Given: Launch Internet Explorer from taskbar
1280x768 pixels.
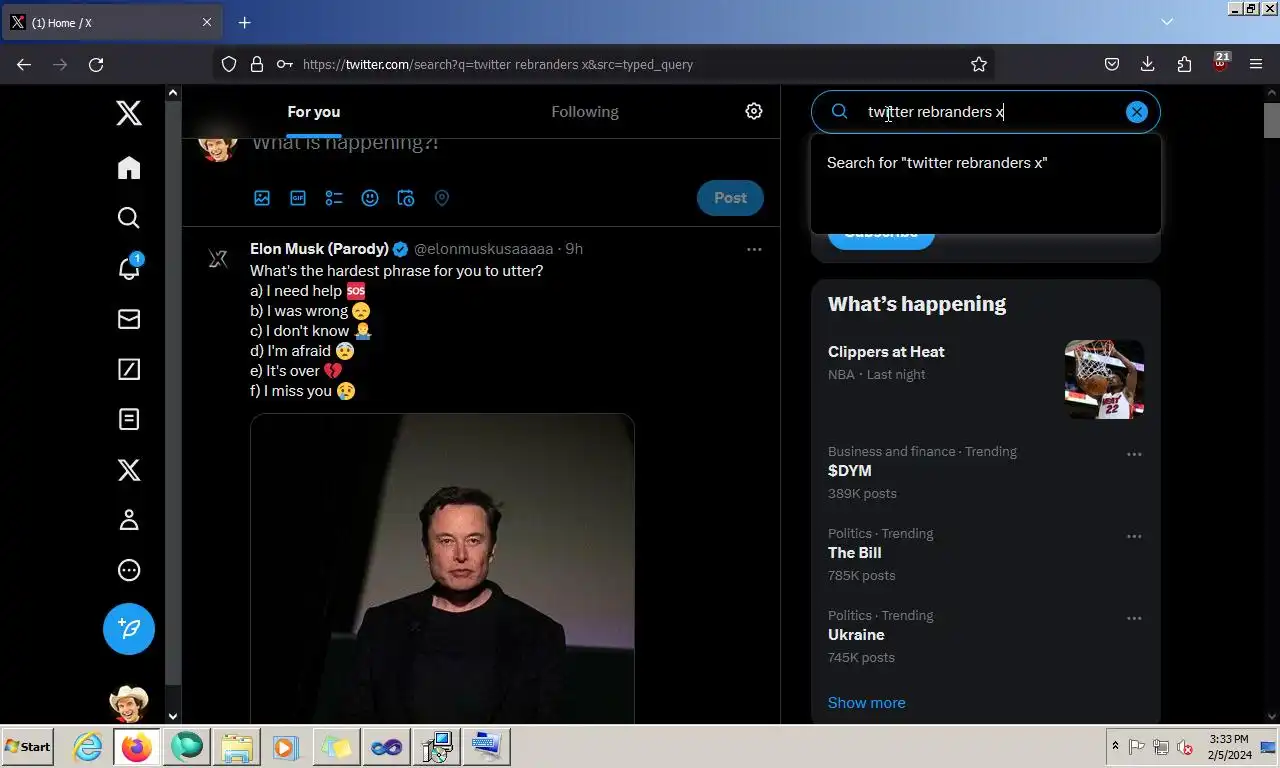Looking at the screenshot, I should pyautogui.click(x=88, y=747).
